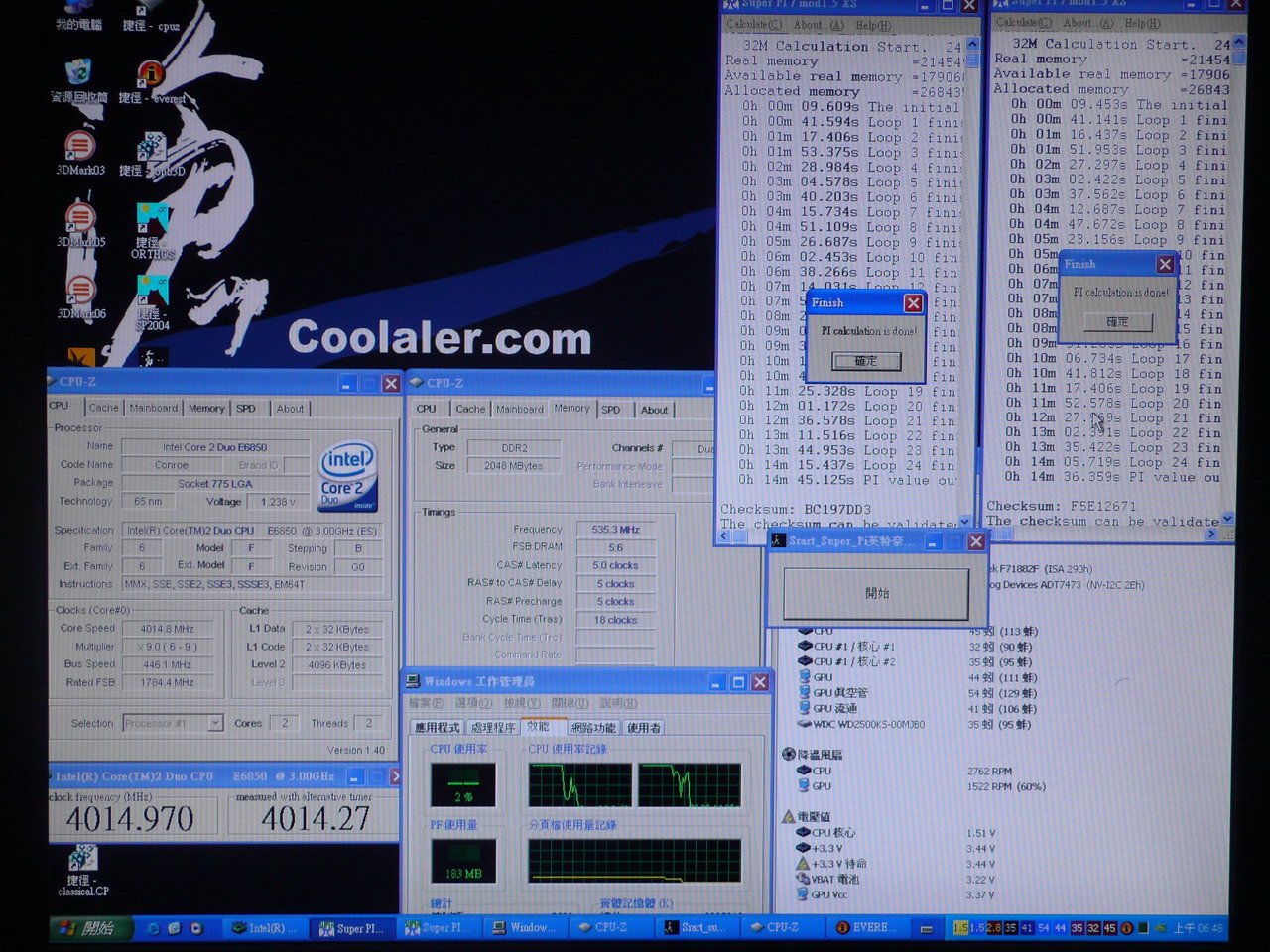Screen dimensions: 1270x952
Task: Click the Checksum F5E12671 line in Super PI
Action: pos(1062,506)
